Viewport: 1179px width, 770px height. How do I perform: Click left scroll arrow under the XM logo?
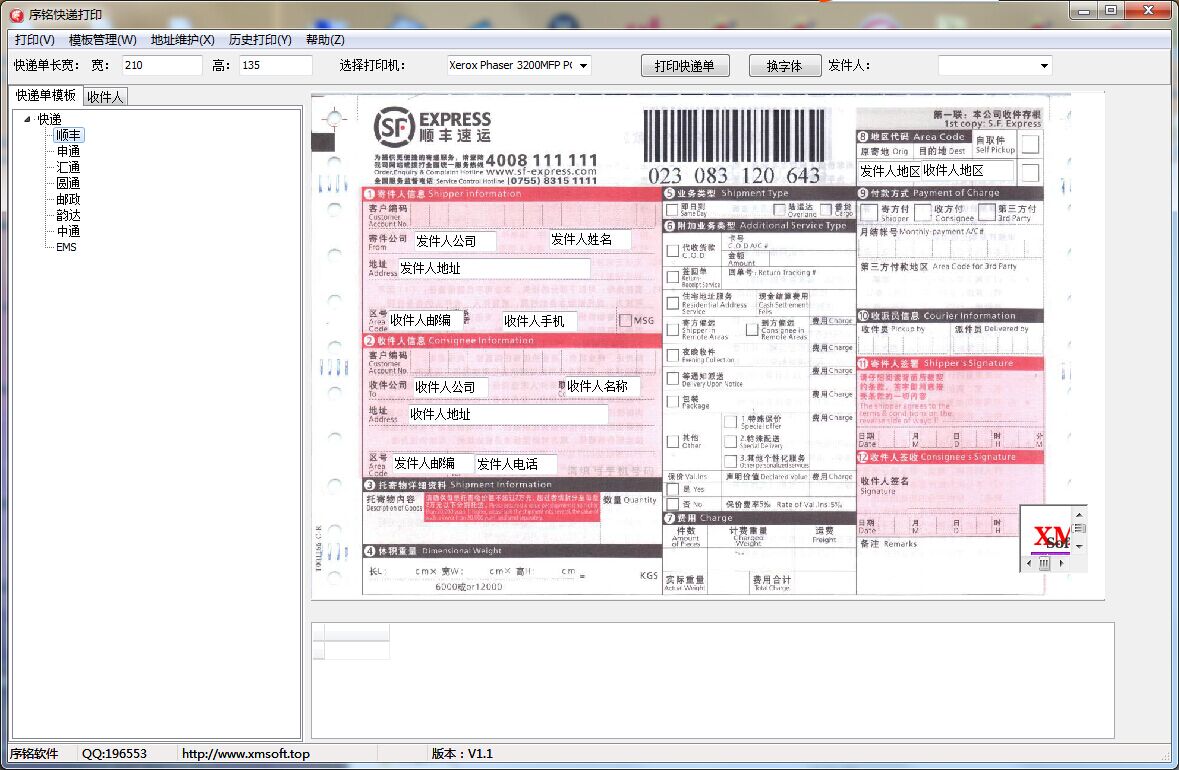tap(1029, 563)
